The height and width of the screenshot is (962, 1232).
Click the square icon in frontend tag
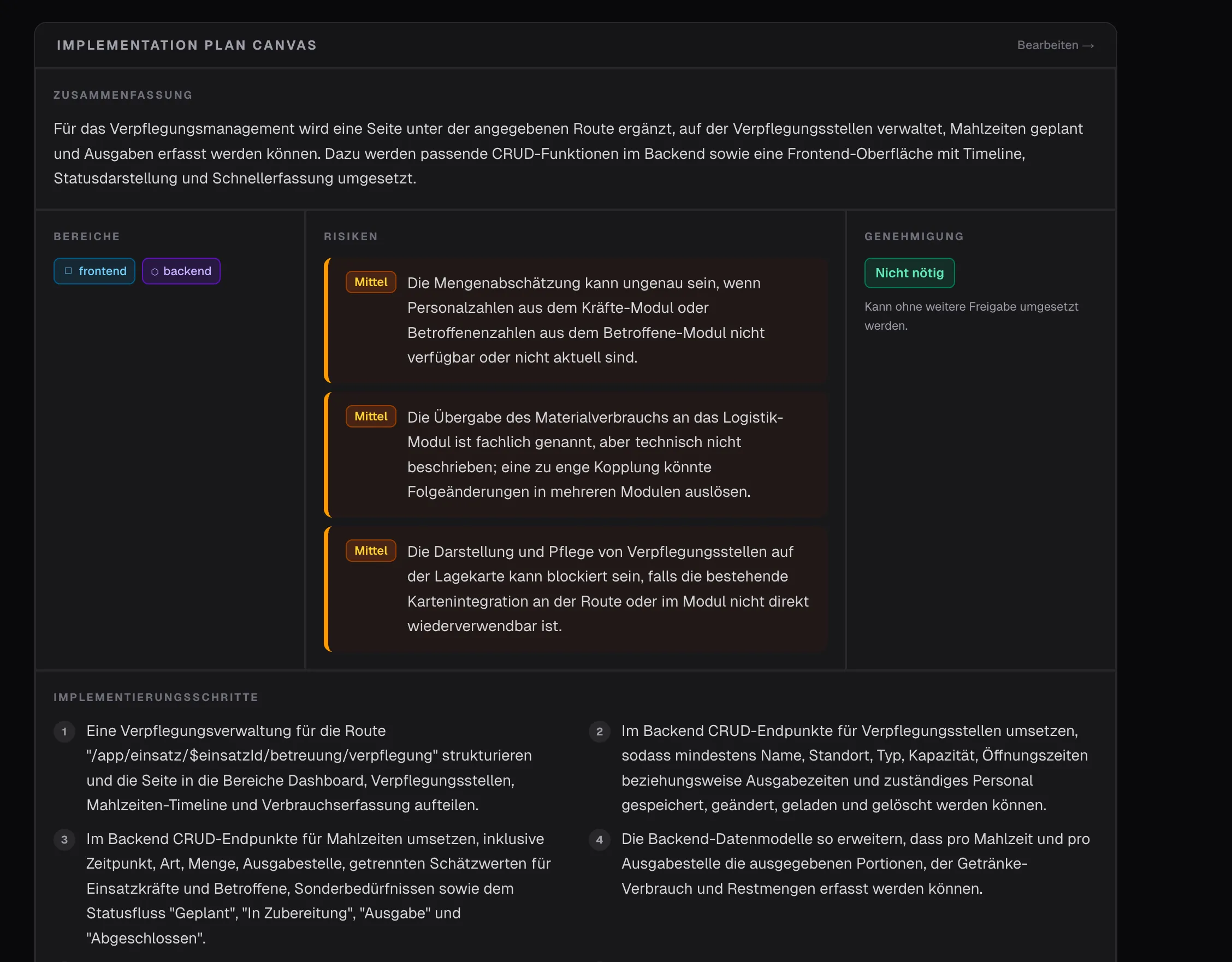point(68,271)
